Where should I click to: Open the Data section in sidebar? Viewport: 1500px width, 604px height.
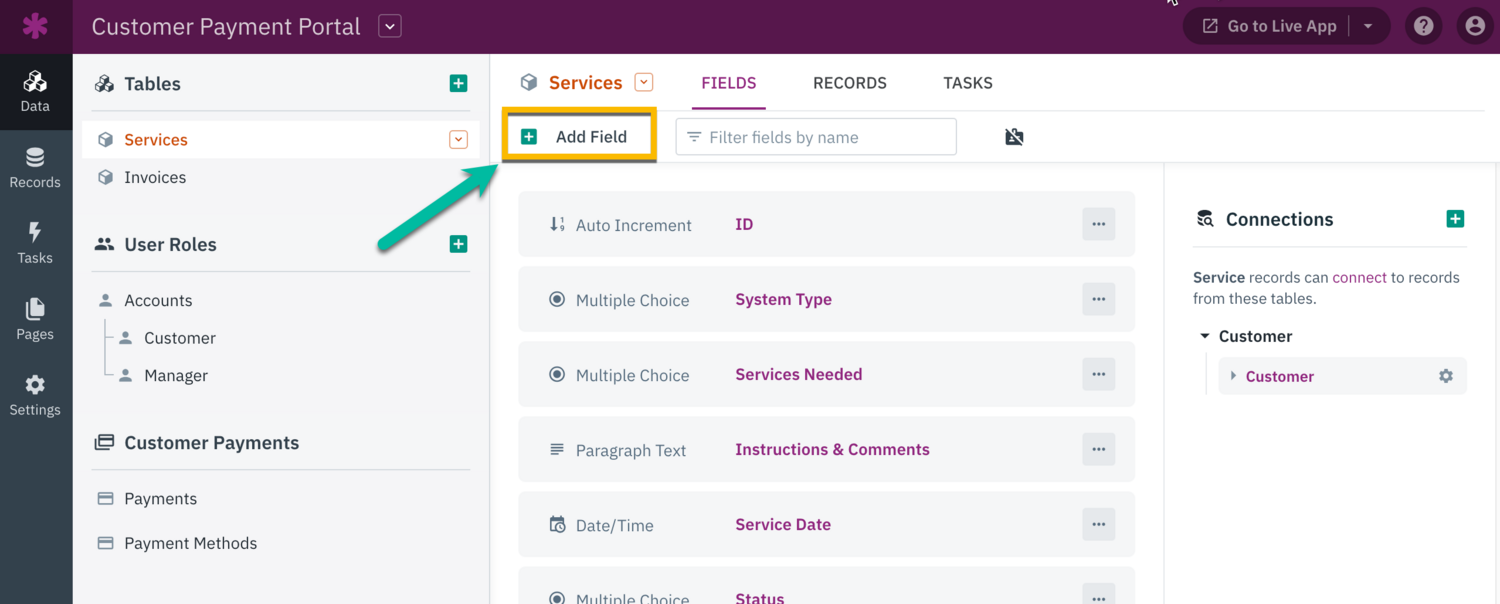35,91
